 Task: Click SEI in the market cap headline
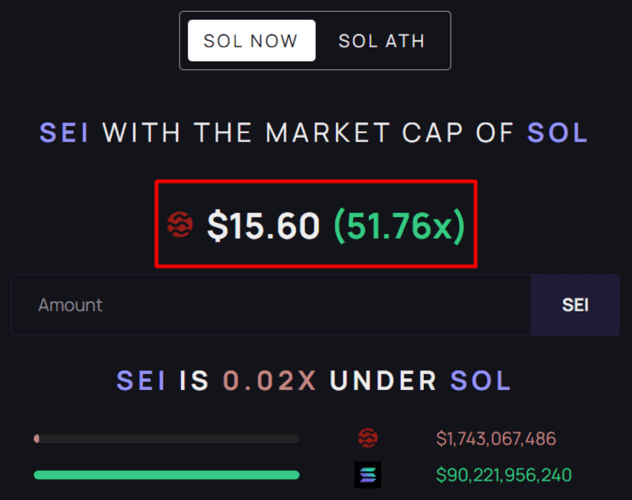[x=64, y=133]
